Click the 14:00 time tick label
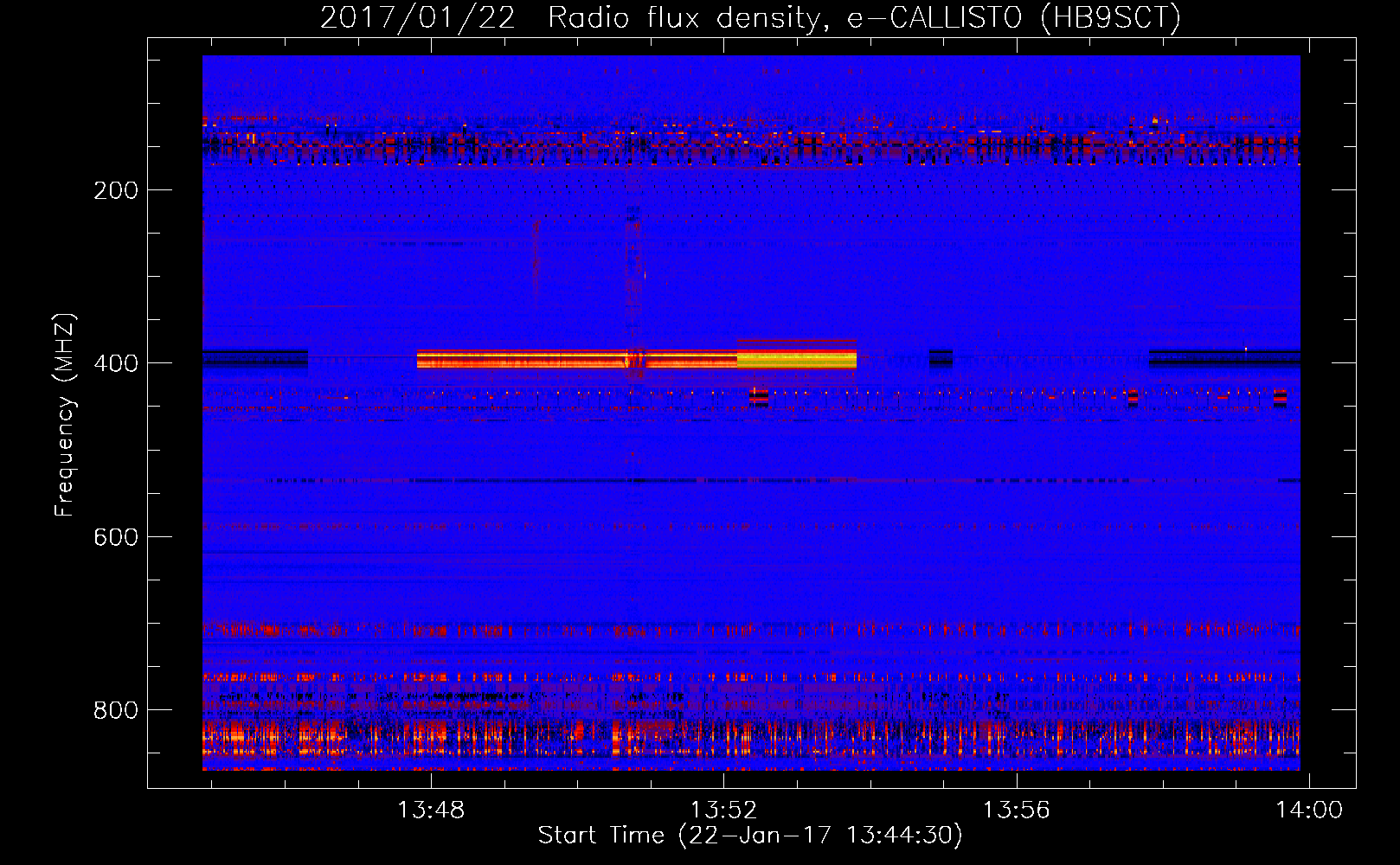This screenshot has width=1400, height=865. click(1309, 811)
